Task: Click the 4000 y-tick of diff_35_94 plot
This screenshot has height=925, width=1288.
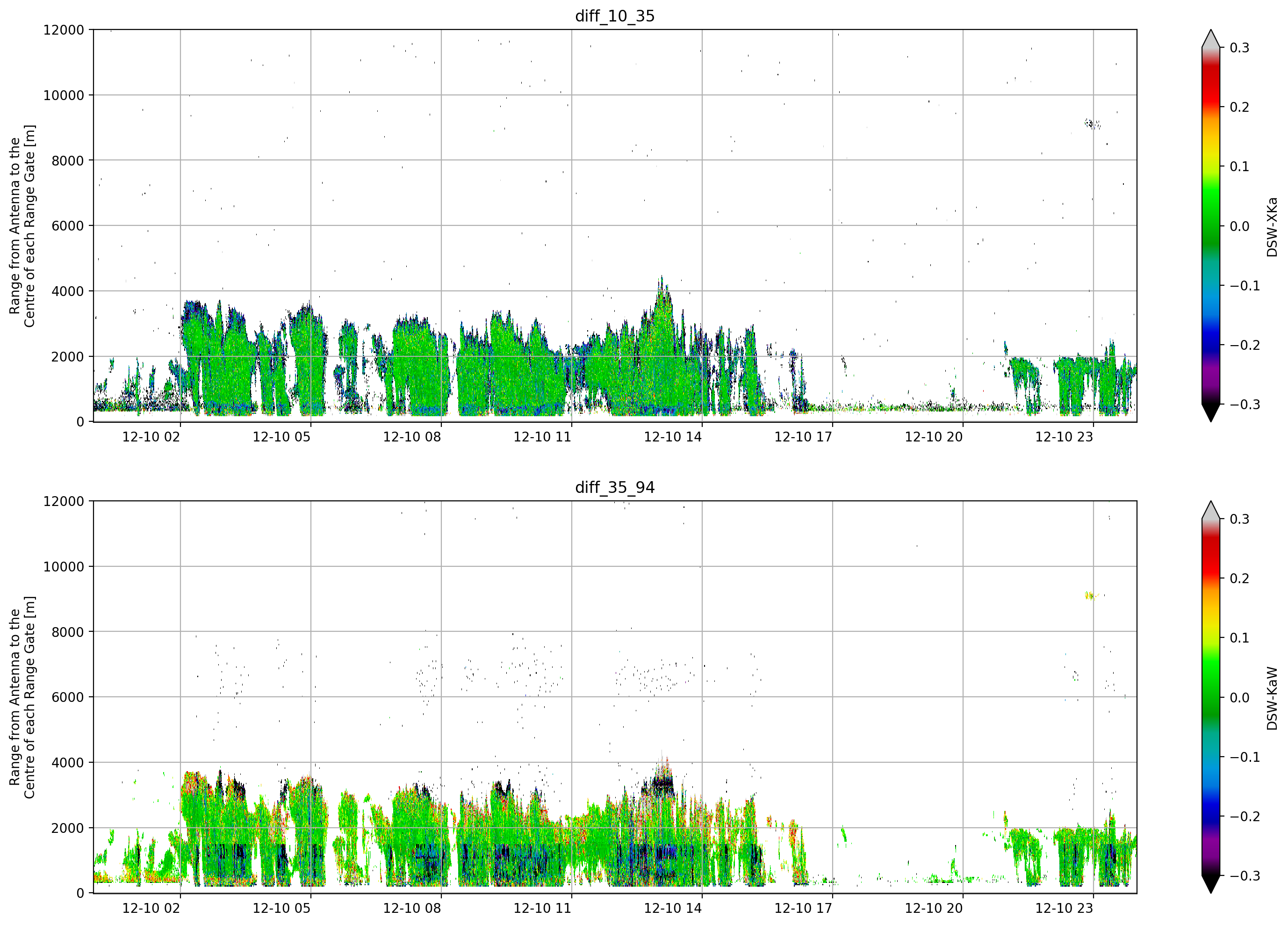Action: click(68, 763)
